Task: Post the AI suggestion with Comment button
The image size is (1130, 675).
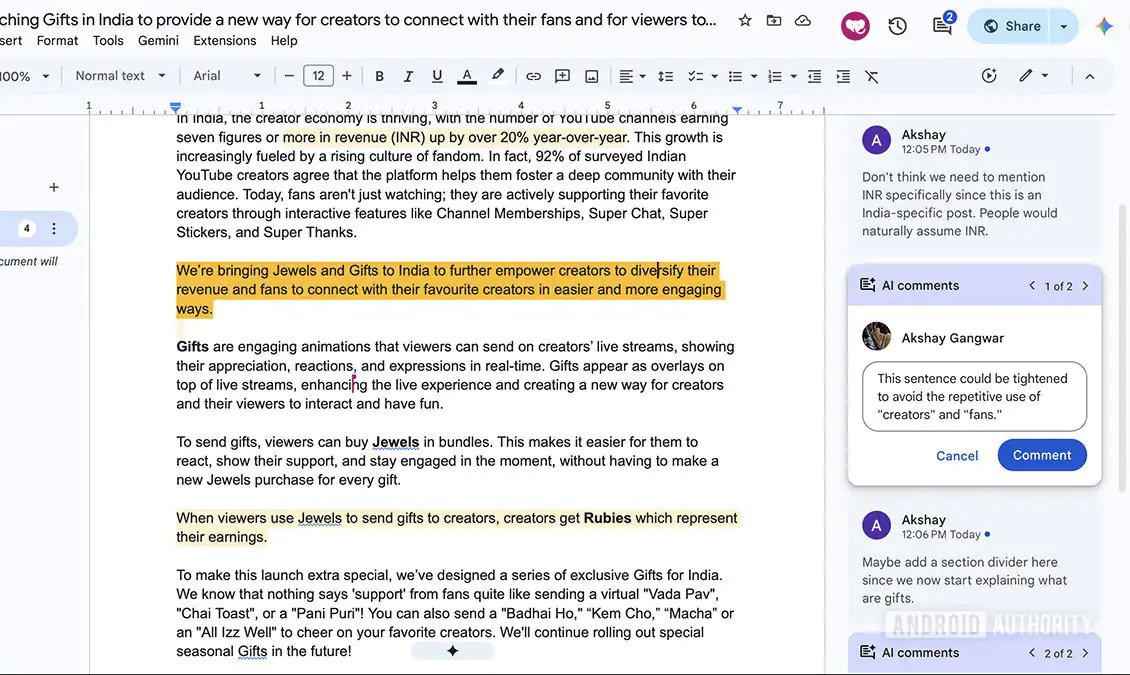Action: (1042, 455)
